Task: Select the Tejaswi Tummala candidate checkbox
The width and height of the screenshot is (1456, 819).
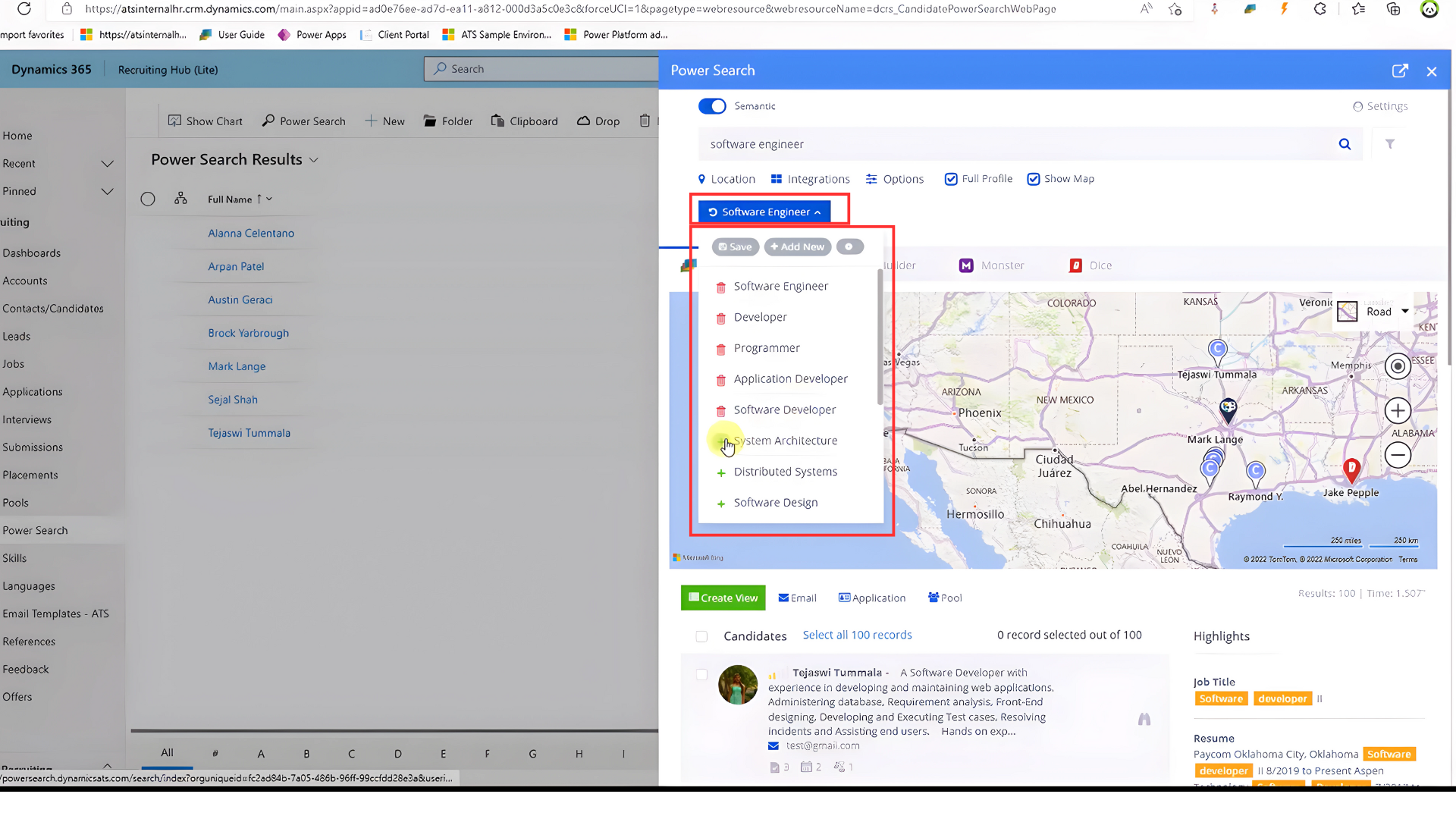Action: coord(701,674)
